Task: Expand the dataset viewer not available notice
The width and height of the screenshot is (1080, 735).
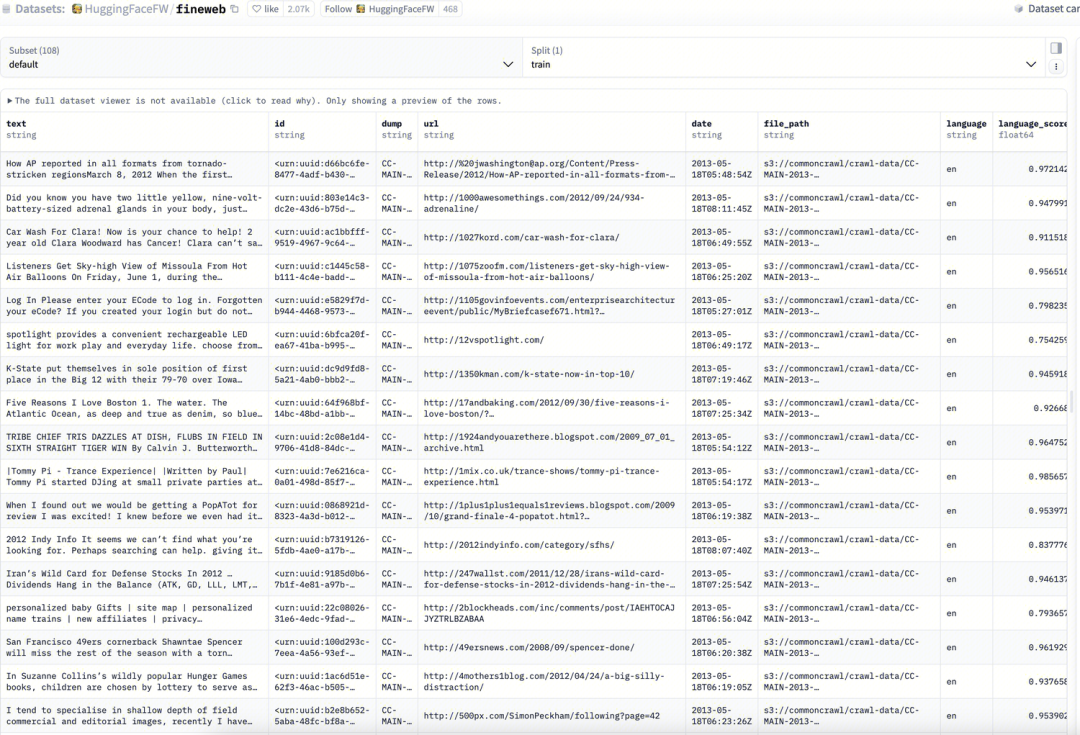Action: click(x=254, y=101)
